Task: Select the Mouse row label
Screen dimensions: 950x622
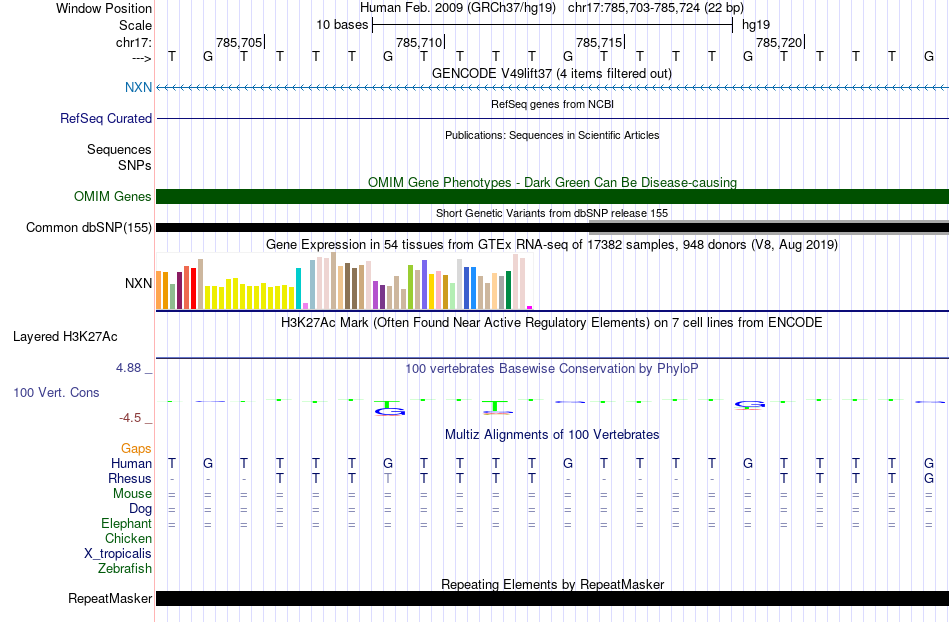Action: (x=132, y=493)
